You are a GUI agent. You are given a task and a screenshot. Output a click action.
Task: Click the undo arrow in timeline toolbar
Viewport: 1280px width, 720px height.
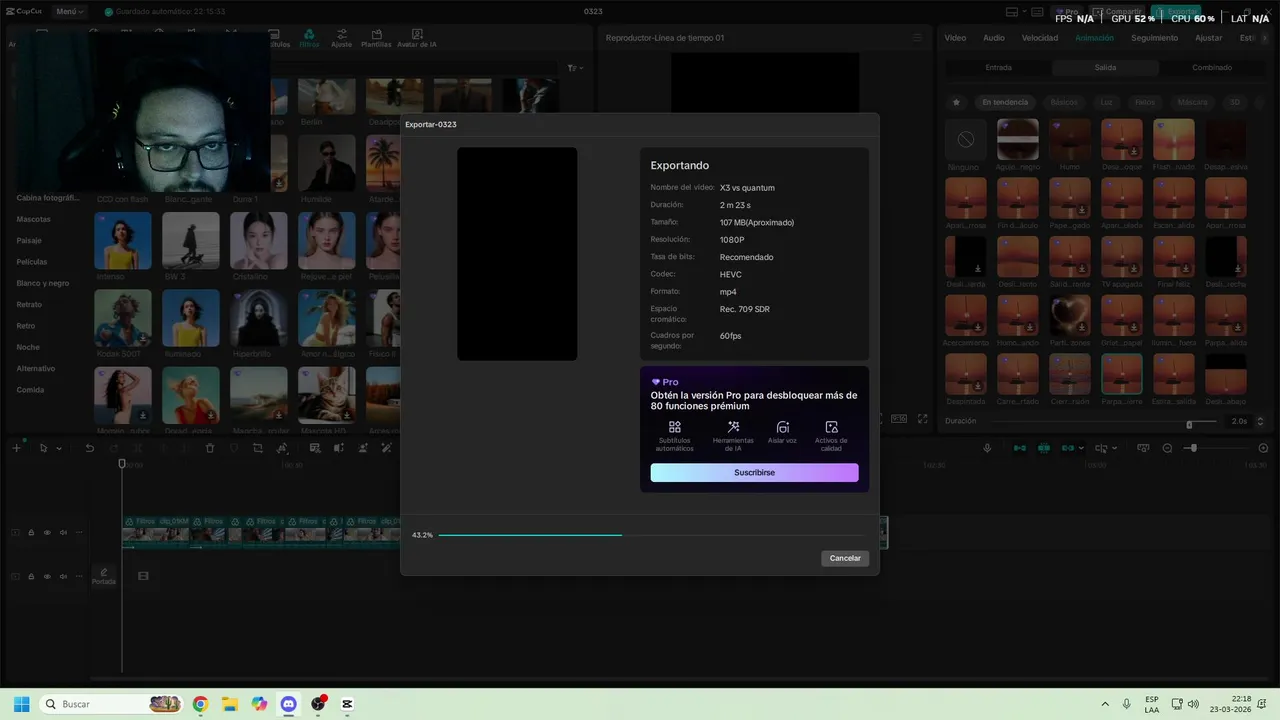click(x=89, y=448)
